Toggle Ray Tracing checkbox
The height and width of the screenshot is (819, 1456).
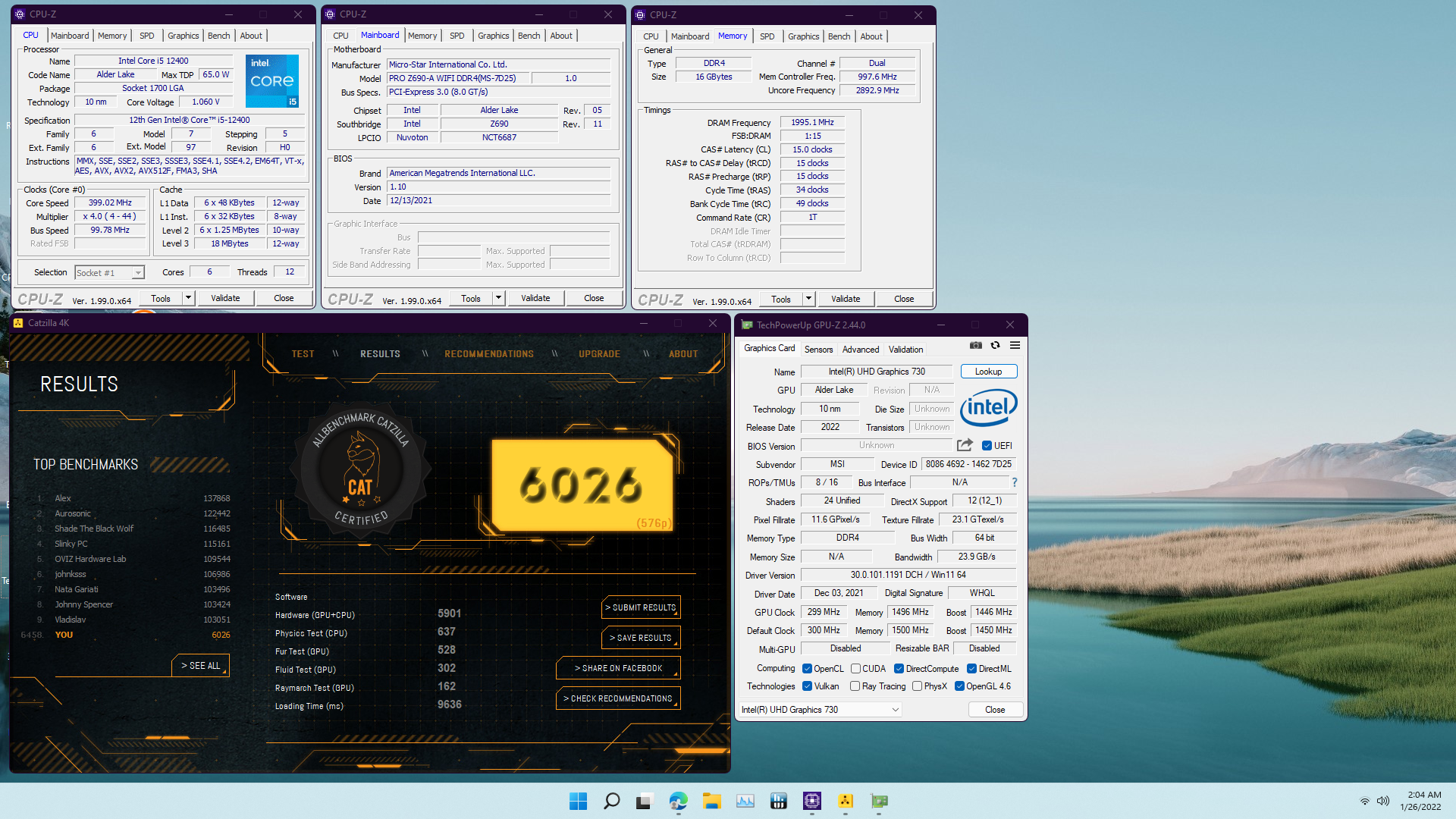855,686
